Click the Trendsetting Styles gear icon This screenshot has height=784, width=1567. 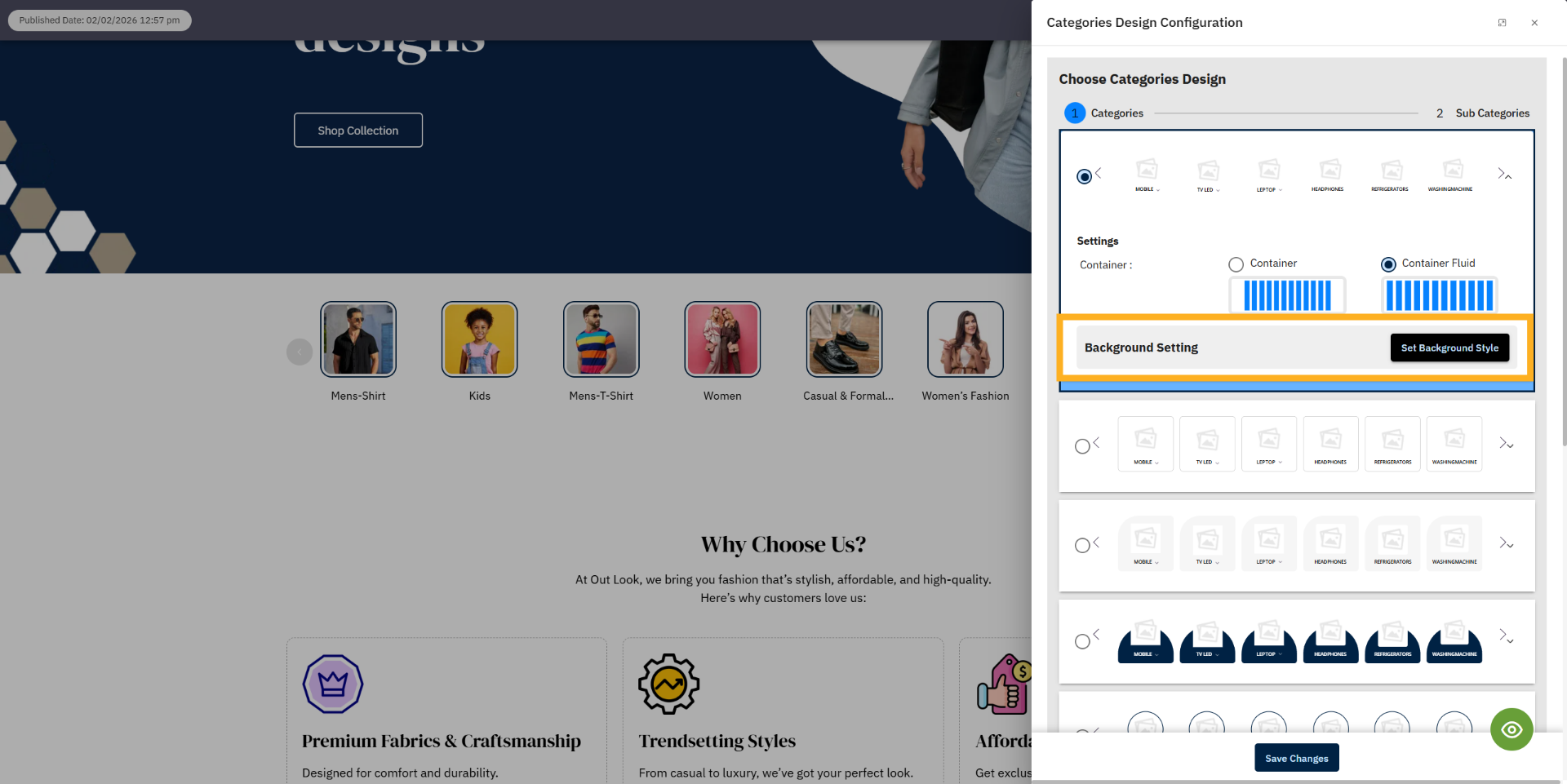point(669,684)
